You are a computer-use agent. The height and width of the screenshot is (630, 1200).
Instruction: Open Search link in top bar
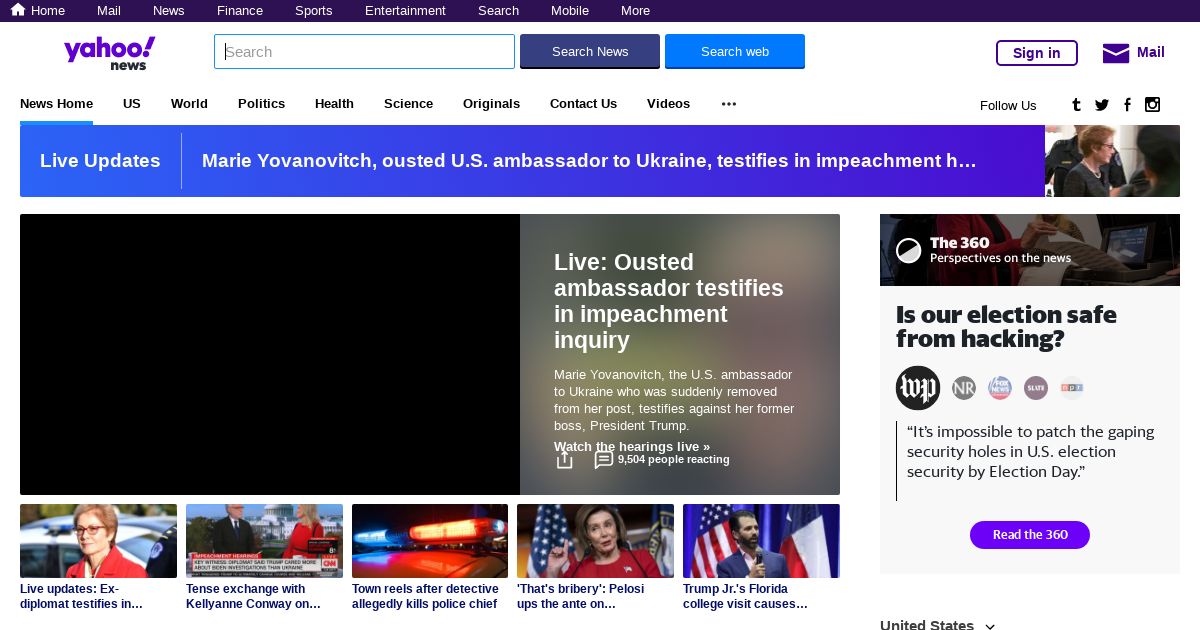498,11
